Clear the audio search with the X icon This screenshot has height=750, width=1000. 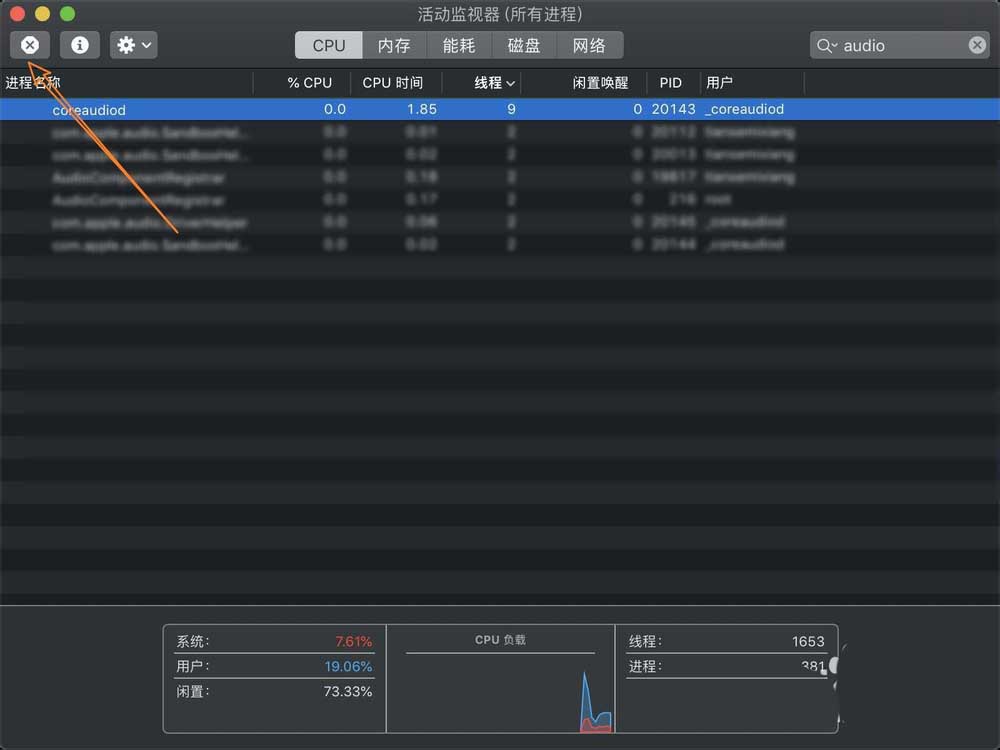[977, 45]
